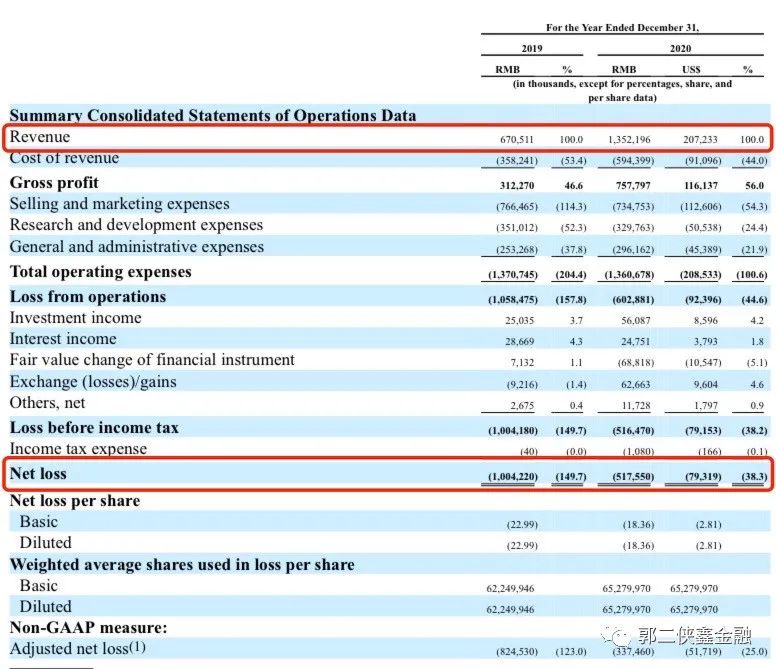Click 'Non-GAAP measure:' heading
776x669 pixels.
(89, 627)
